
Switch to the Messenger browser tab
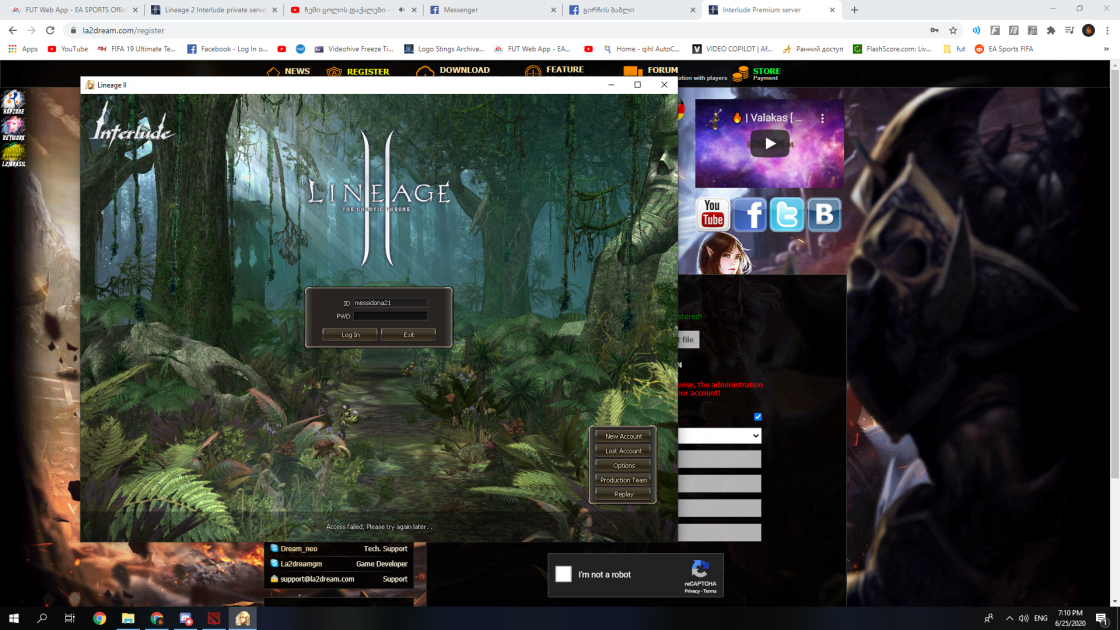[x=490, y=10]
